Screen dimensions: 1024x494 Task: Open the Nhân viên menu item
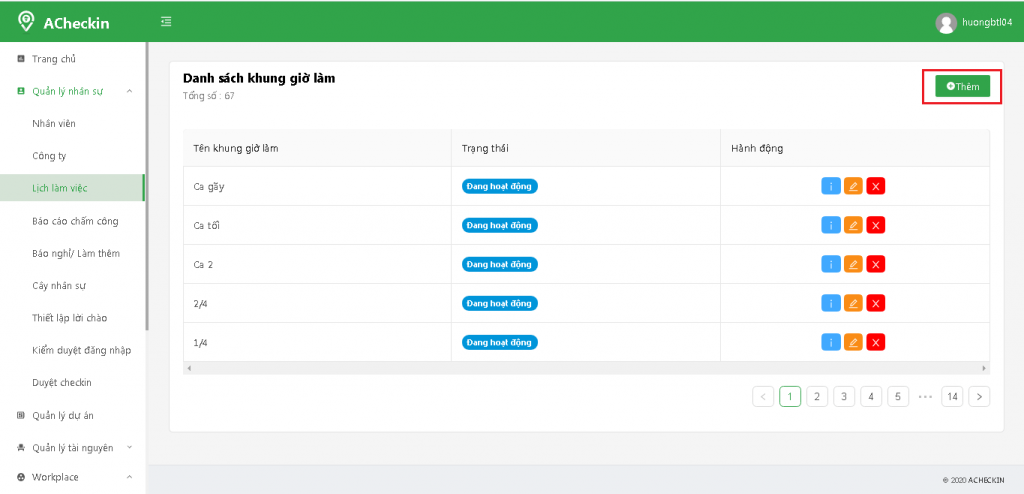point(54,124)
